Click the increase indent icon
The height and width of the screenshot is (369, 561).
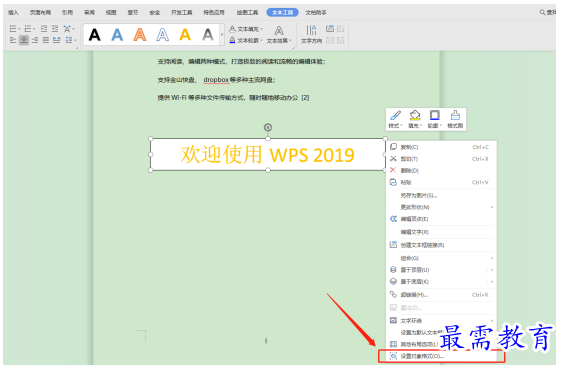[x=55, y=29]
